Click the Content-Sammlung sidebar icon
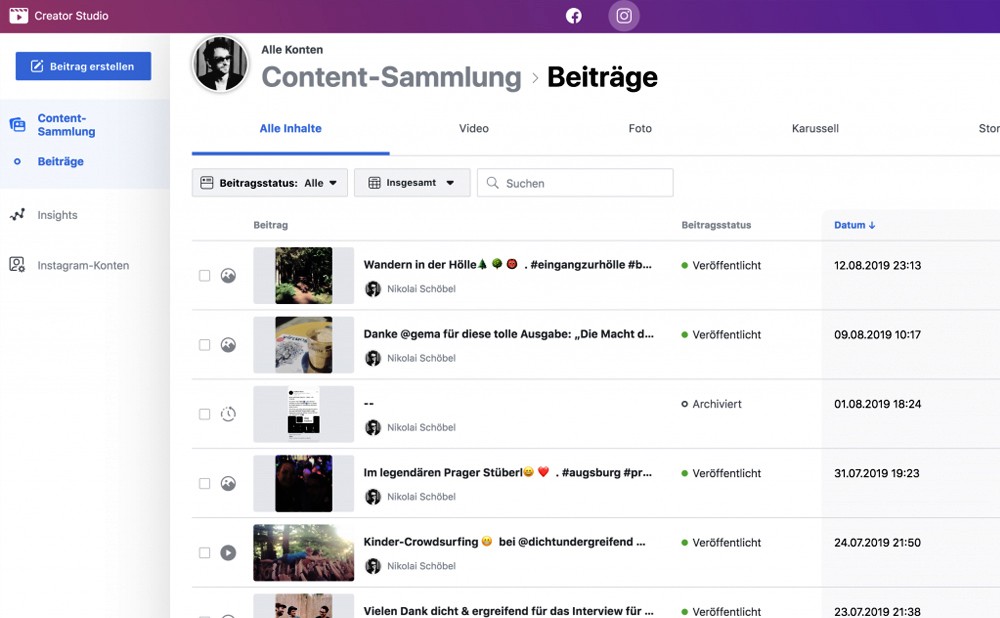 [17, 125]
